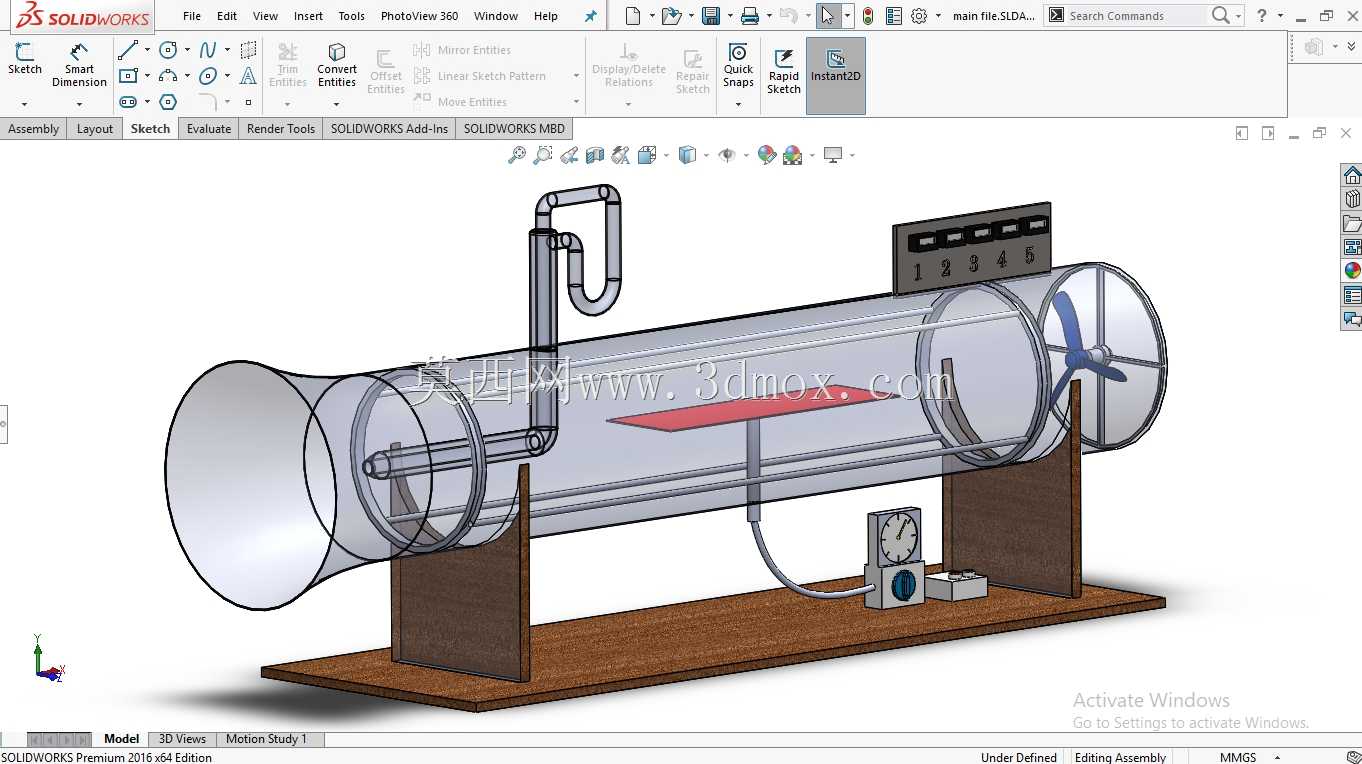Click Rebuild traffic light icon

pos(868,16)
